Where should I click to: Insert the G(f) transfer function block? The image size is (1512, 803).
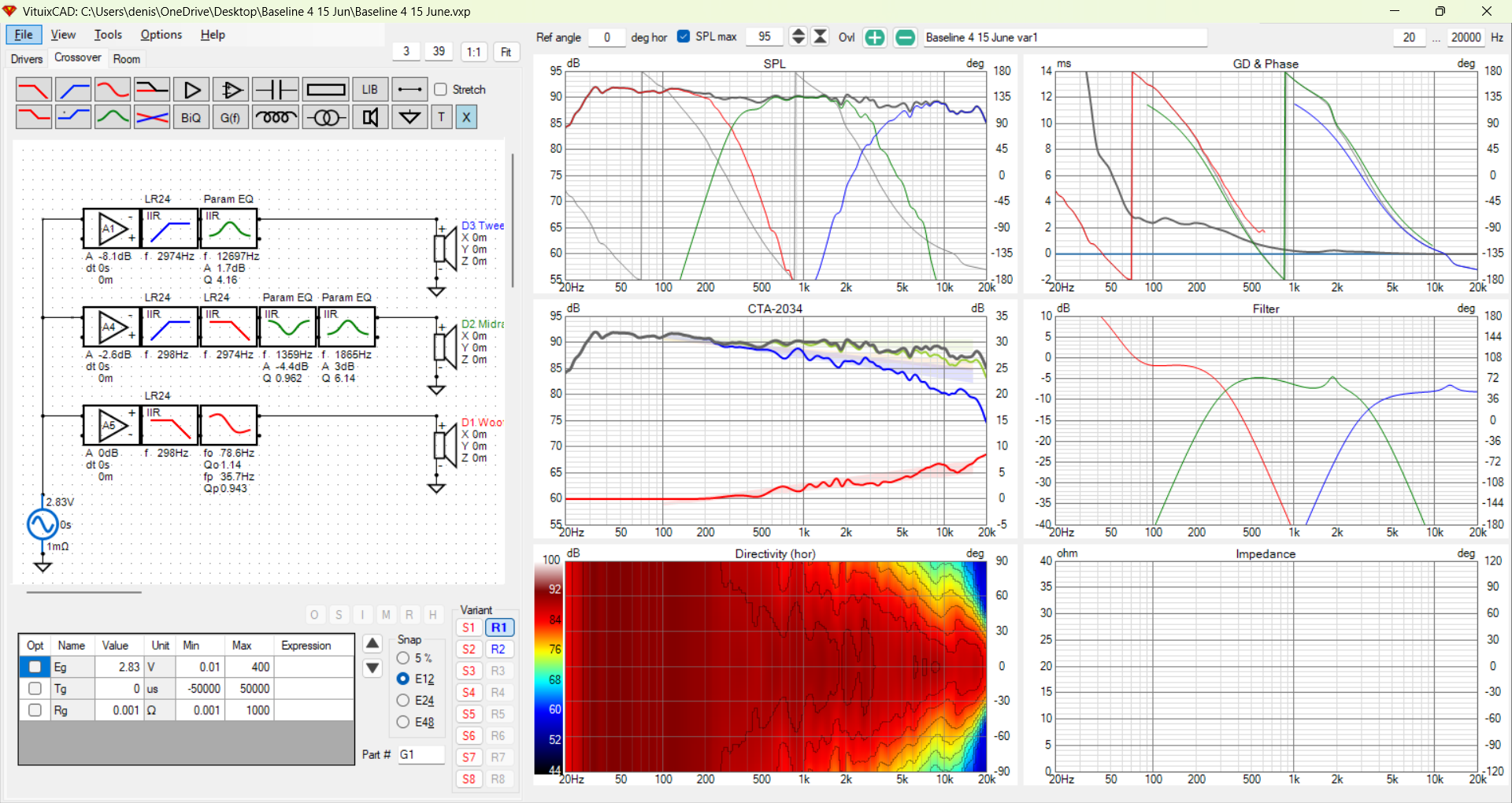tap(231, 117)
